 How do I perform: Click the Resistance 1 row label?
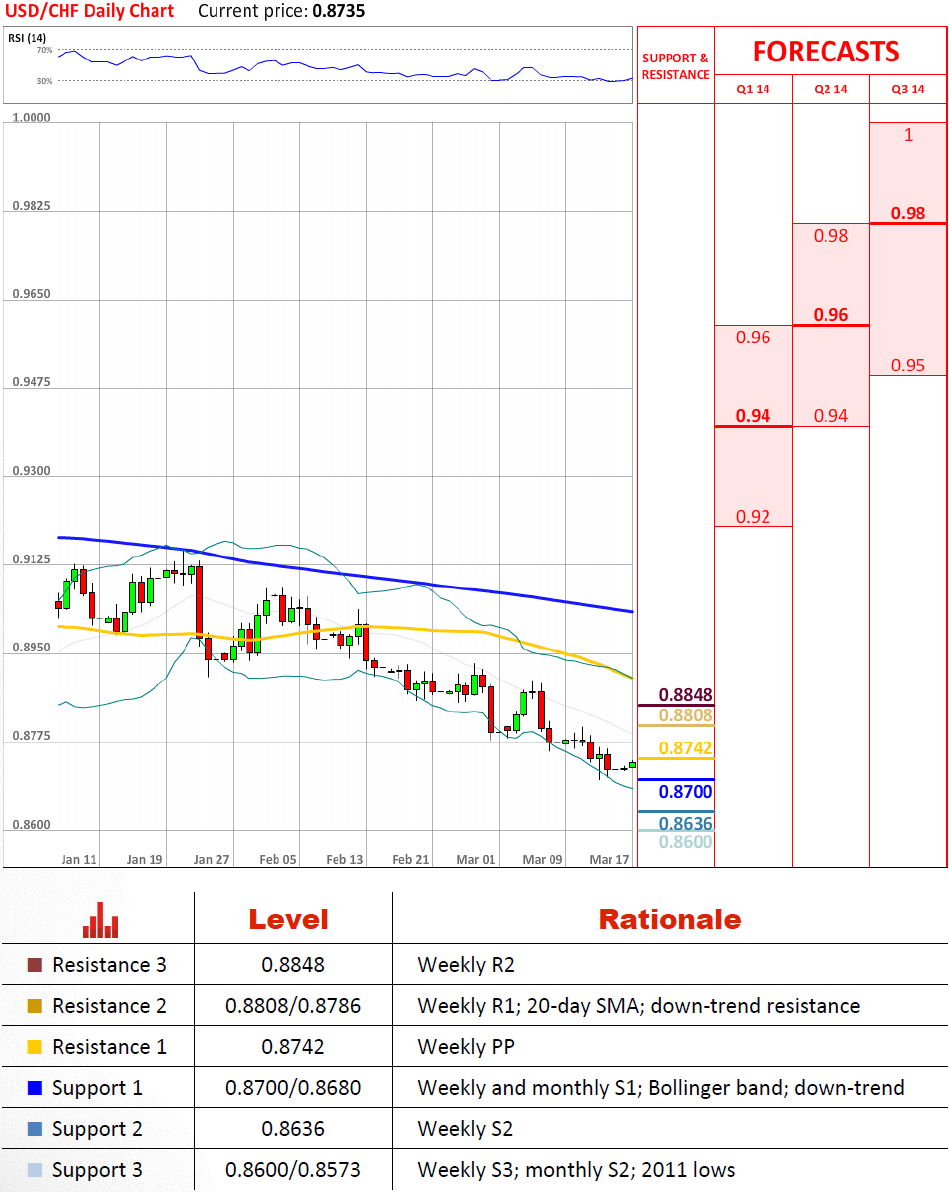click(109, 1047)
